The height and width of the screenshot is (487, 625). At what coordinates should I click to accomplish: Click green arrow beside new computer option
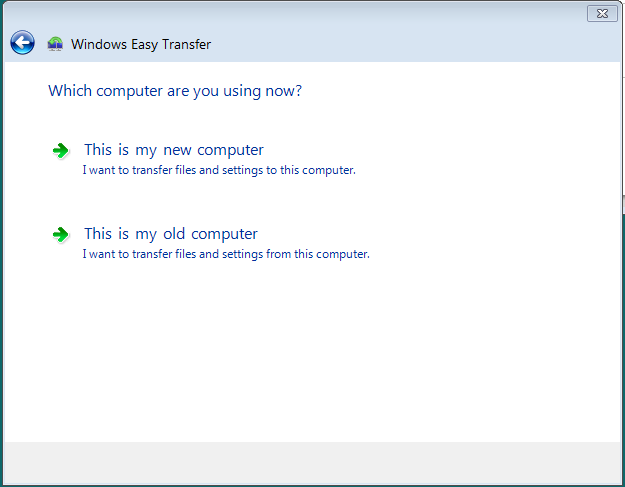click(61, 151)
